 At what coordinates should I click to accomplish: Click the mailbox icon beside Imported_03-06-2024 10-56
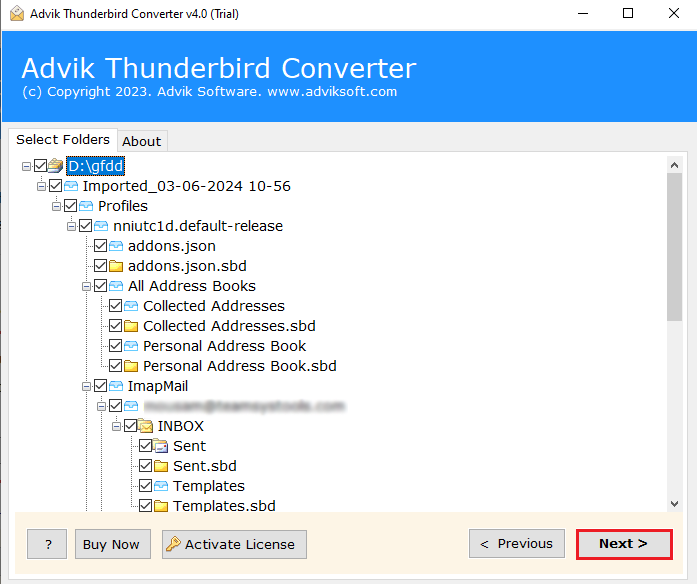(x=71, y=186)
